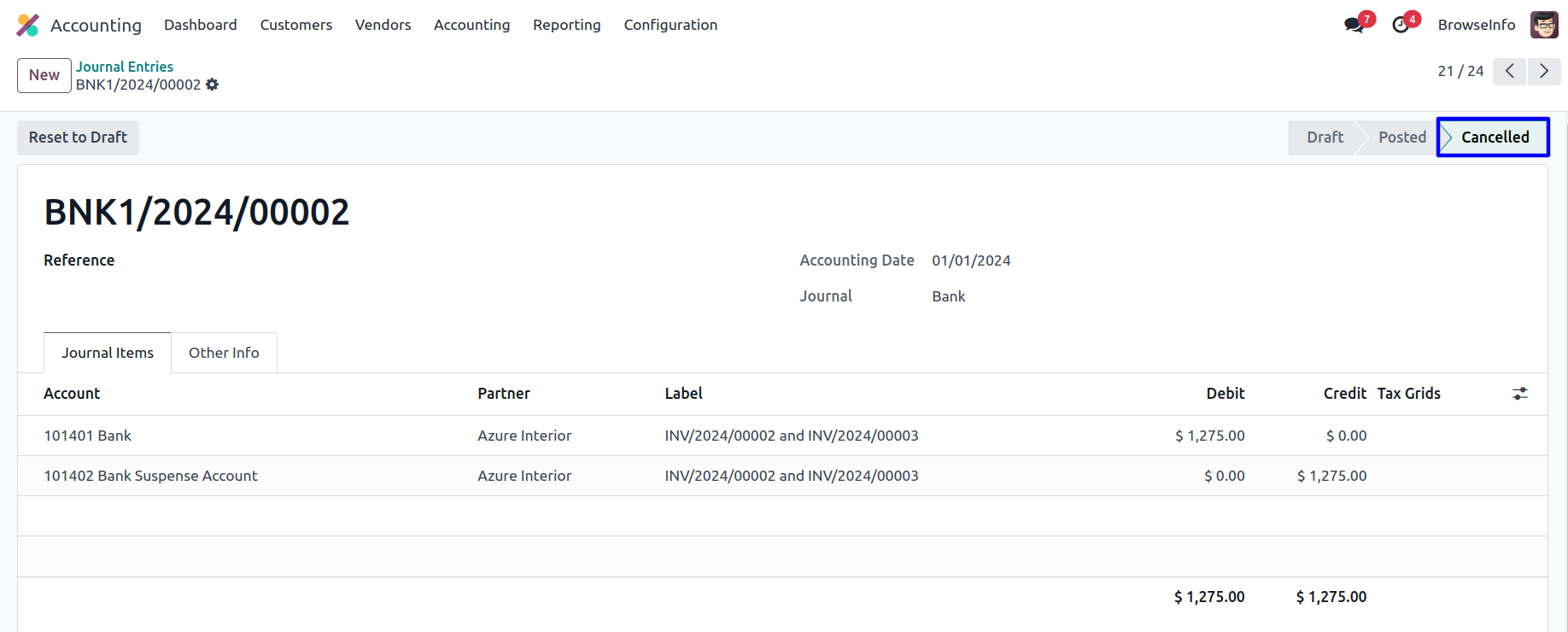
Task: Click the BrowseInfo user avatar
Action: [x=1544, y=25]
